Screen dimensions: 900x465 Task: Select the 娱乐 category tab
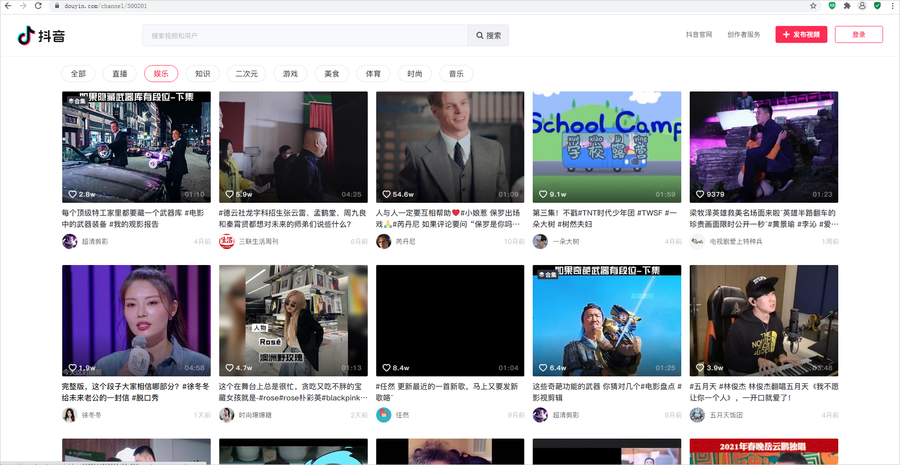click(x=161, y=73)
